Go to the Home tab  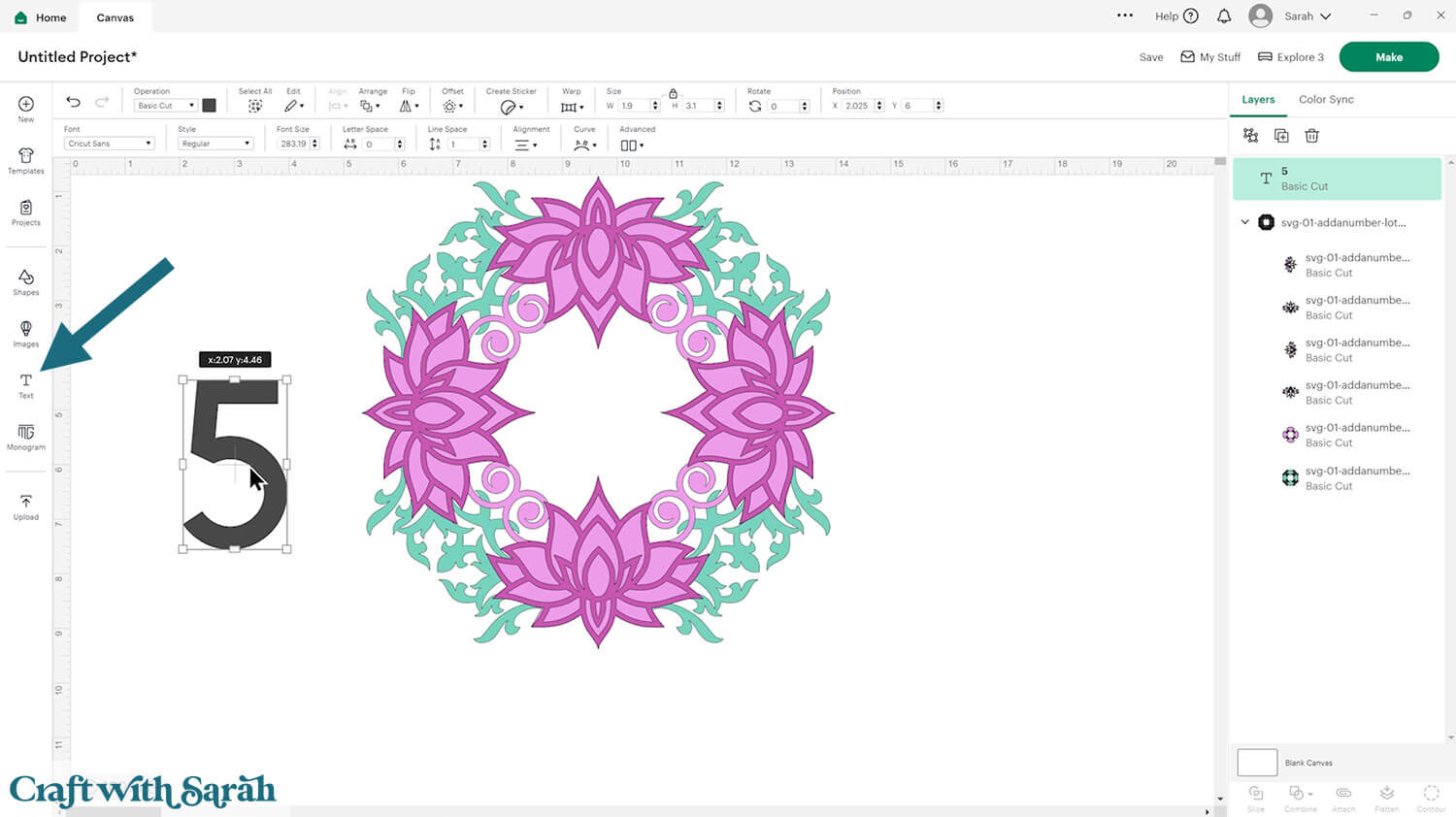click(41, 17)
